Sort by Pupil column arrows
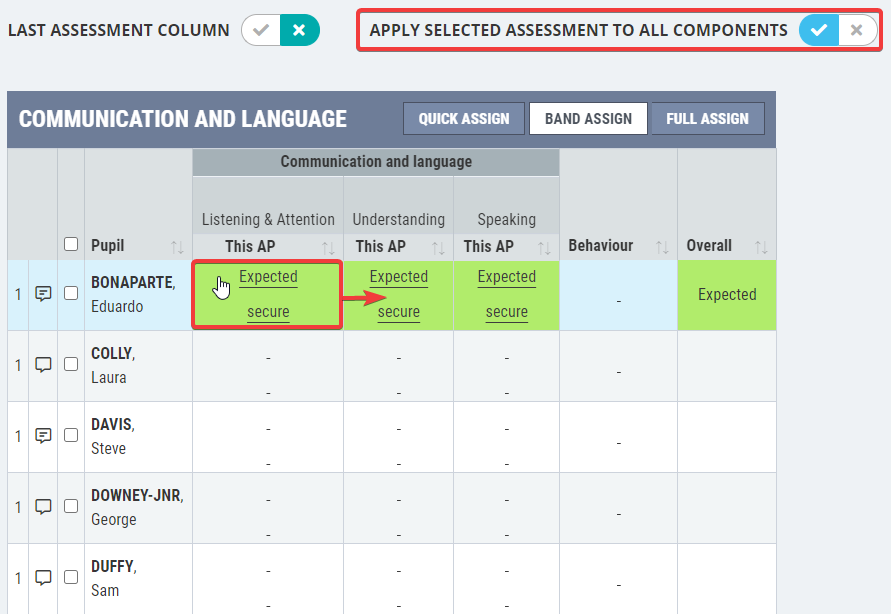This screenshot has height=614, width=891. click(177, 247)
